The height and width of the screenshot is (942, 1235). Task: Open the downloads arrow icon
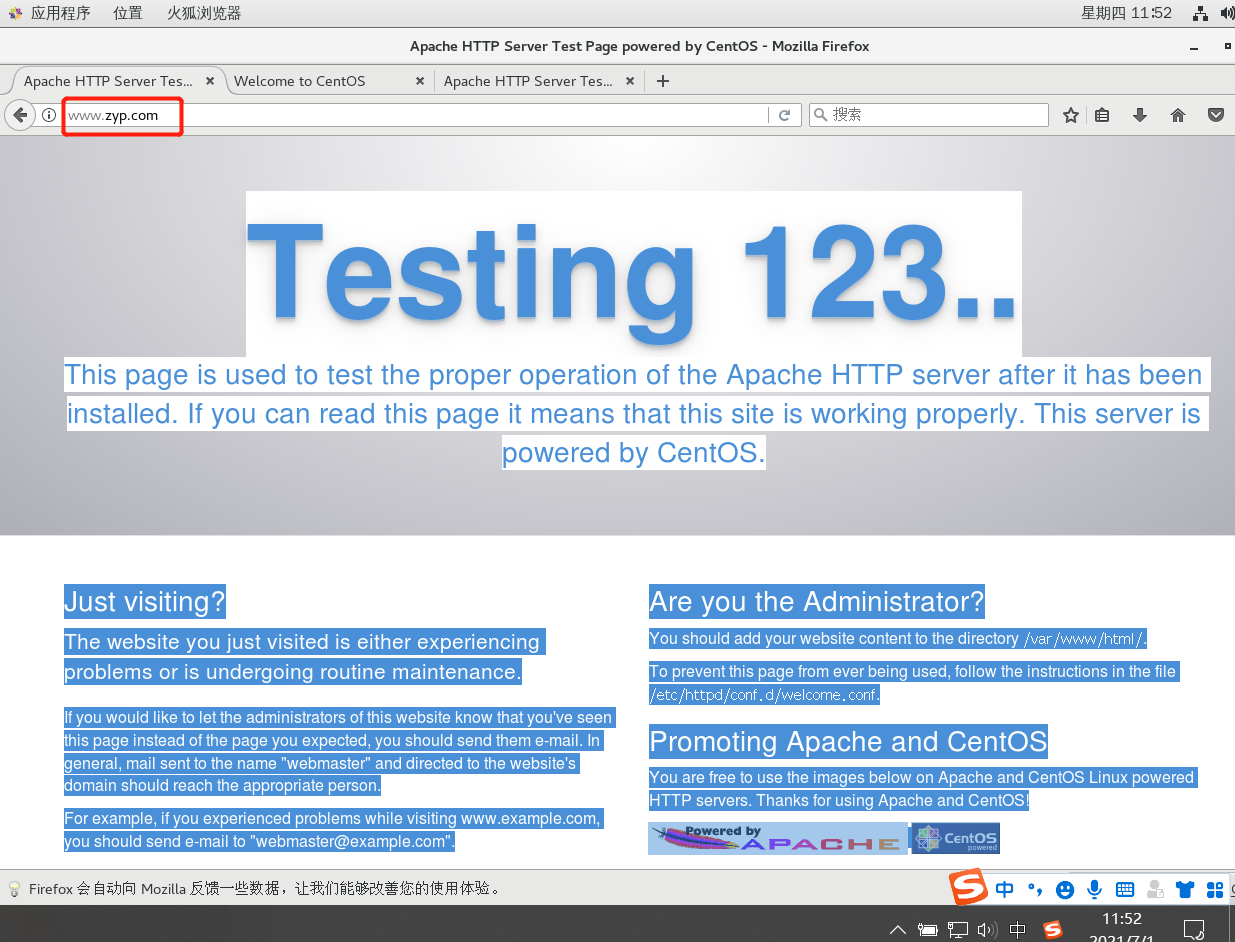point(1139,115)
